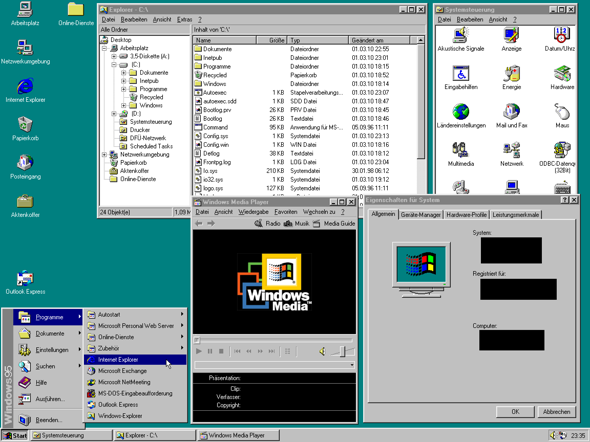590x442 pixels.
Task: Switch to Systemsteuerung taskbar button
Action: 71,435
